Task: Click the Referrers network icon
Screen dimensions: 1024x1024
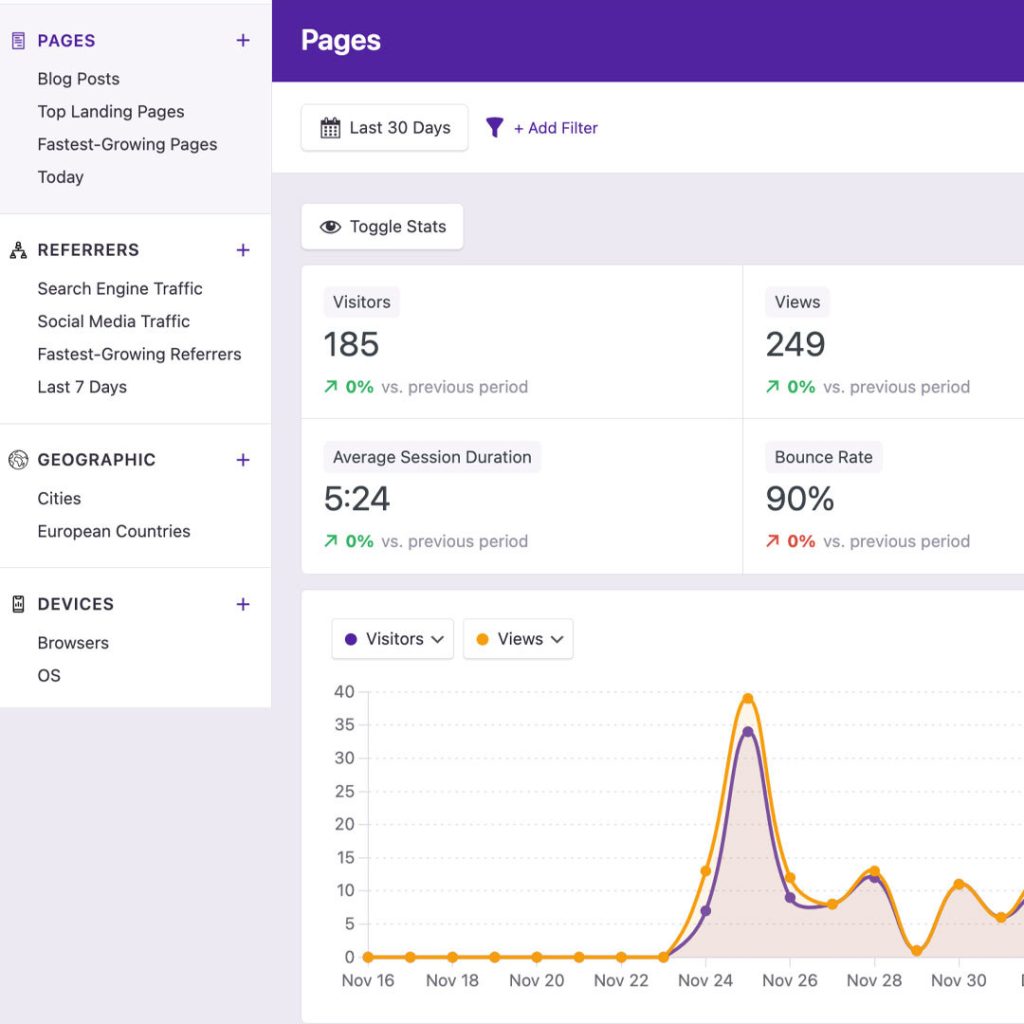Action: [18, 250]
